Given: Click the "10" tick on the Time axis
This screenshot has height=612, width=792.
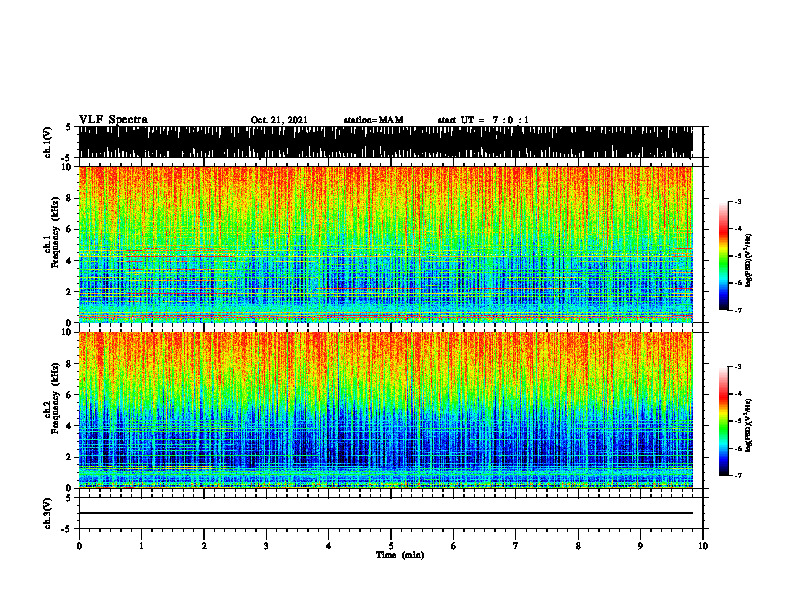Looking at the screenshot, I should (x=703, y=546).
